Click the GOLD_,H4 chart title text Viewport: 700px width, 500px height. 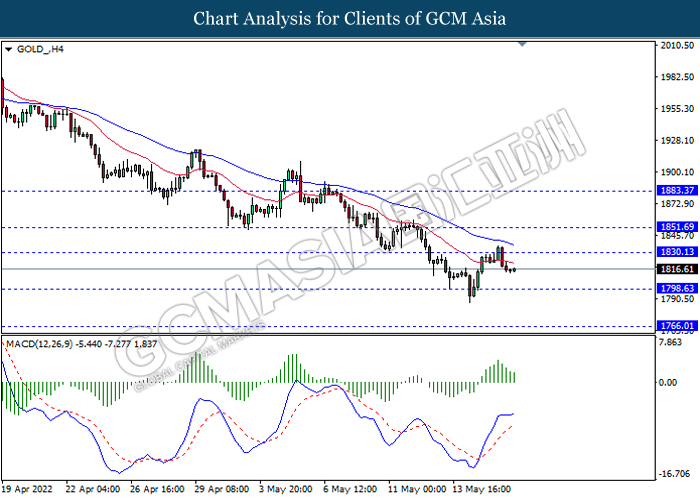point(40,49)
